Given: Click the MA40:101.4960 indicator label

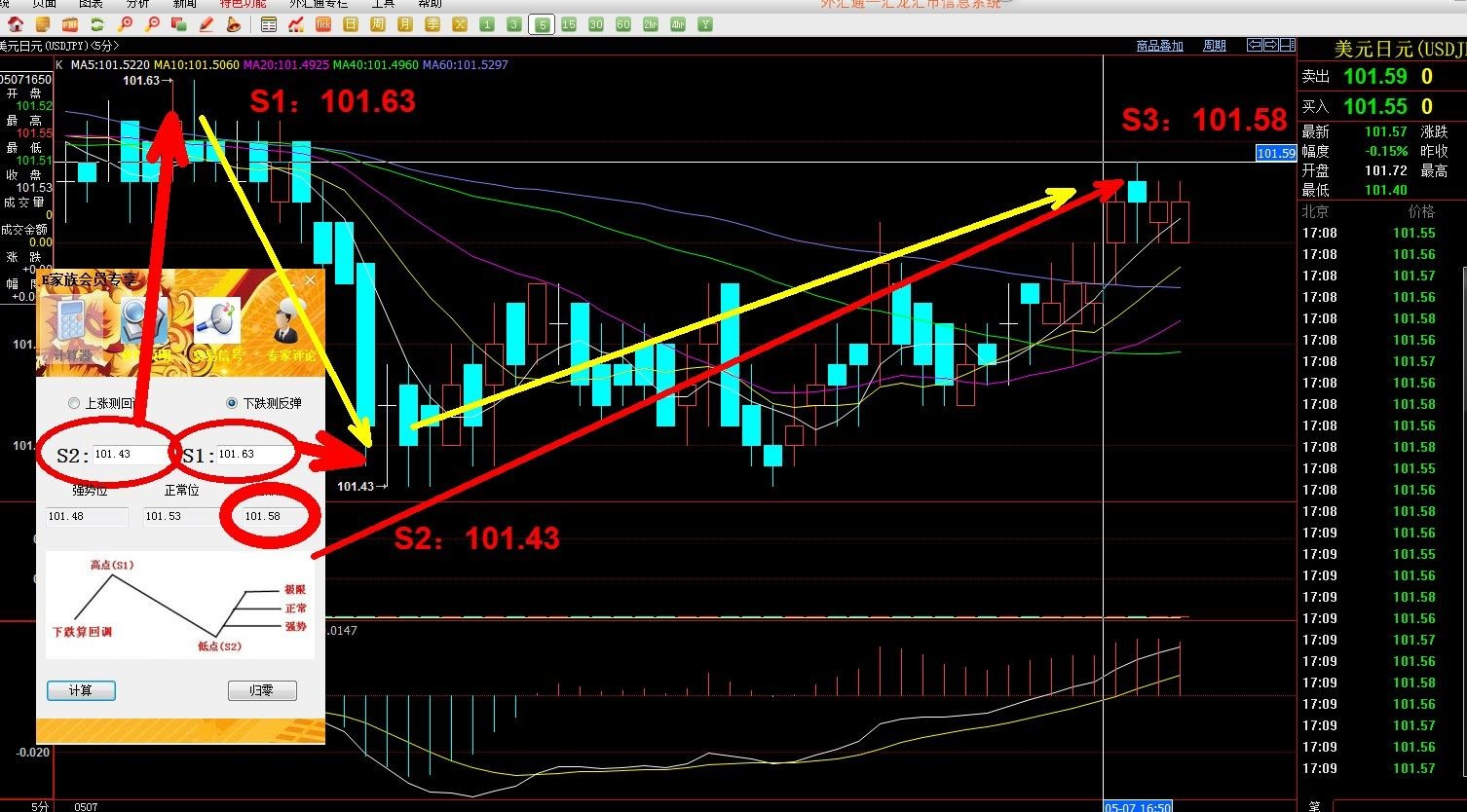Looking at the screenshot, I should [x=376, y=65].
